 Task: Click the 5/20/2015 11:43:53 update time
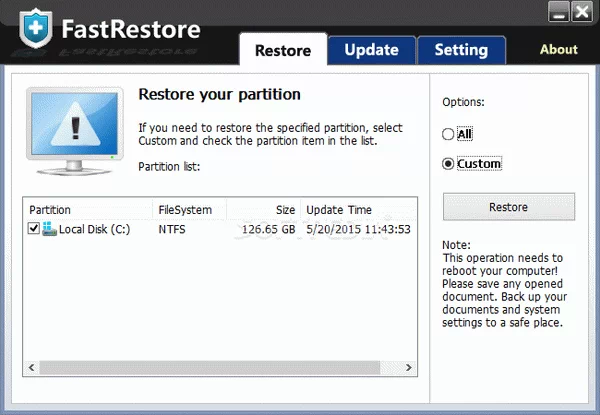coord(358,229)
